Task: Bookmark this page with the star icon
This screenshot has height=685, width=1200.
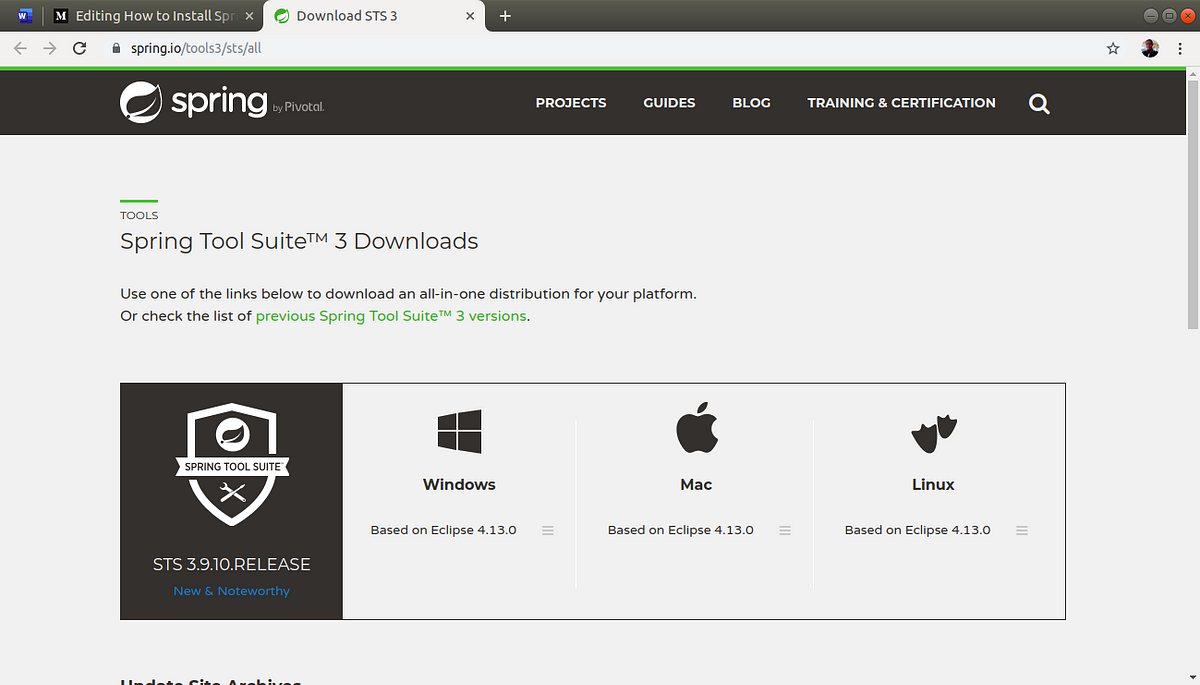Action: coord(1113,48)
